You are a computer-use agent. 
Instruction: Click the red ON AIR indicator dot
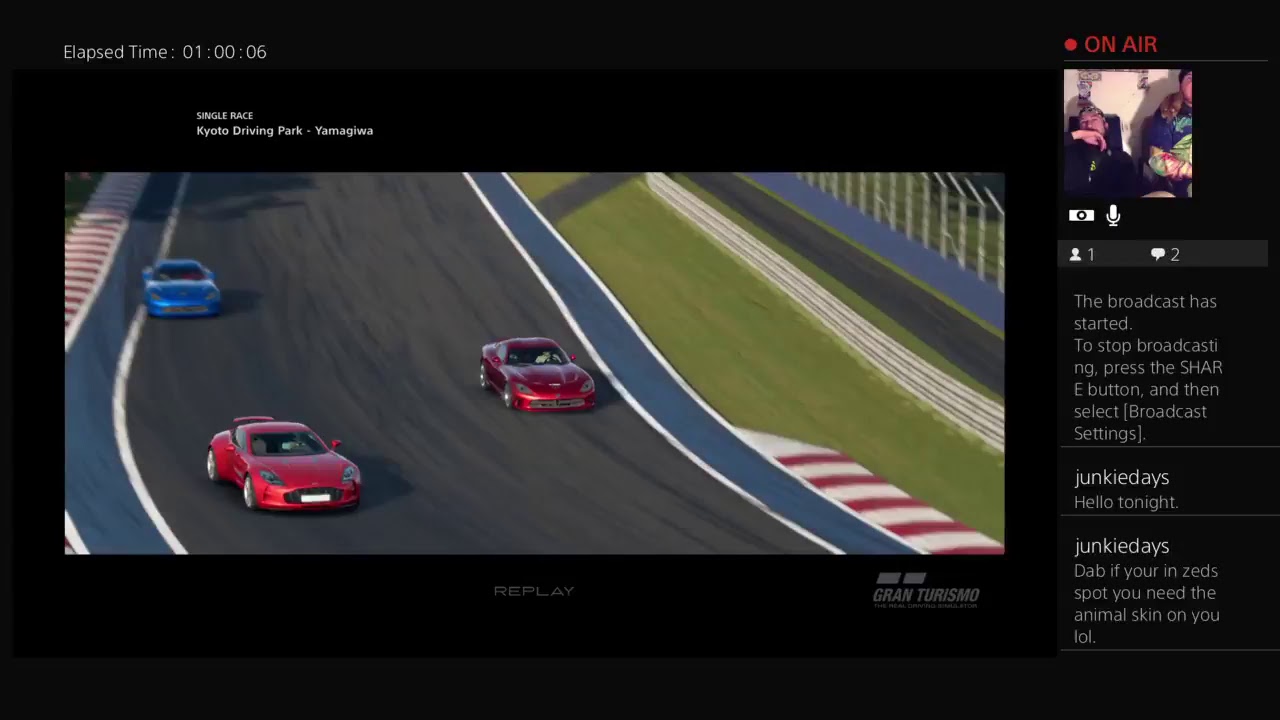[1071, 45]
